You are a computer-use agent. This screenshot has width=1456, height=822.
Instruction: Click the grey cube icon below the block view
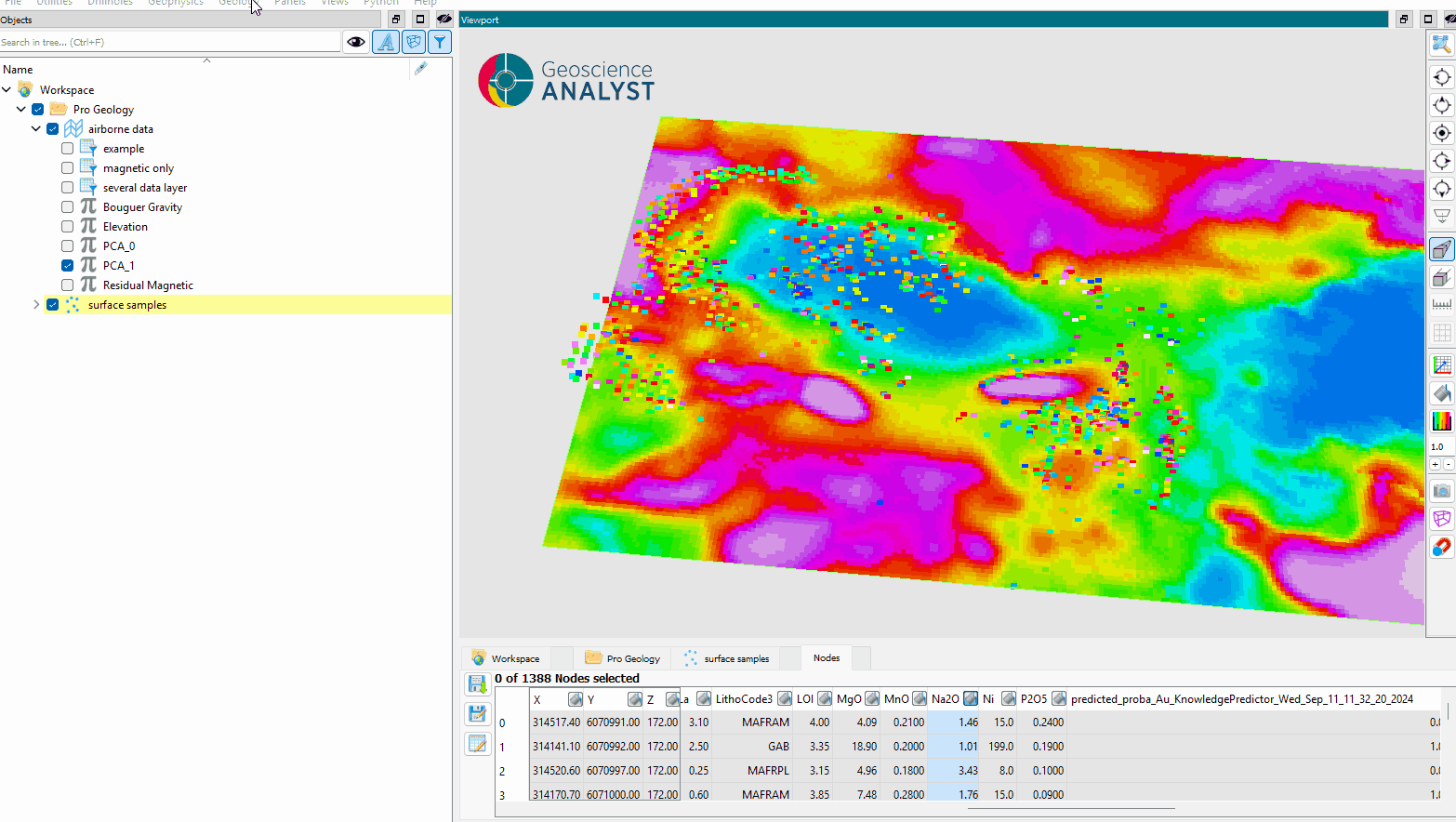point(1441,277)
